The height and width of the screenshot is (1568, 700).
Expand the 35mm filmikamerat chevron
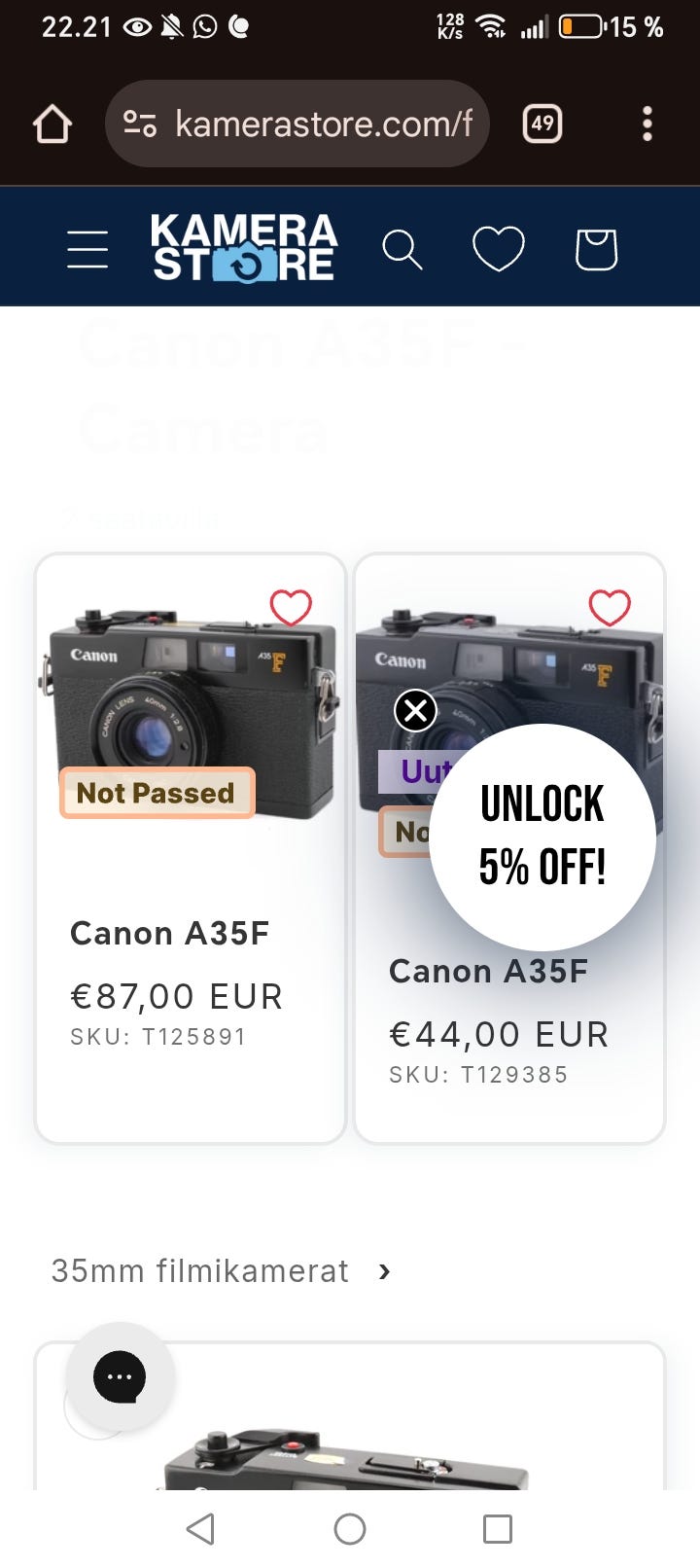point(385,1271)
